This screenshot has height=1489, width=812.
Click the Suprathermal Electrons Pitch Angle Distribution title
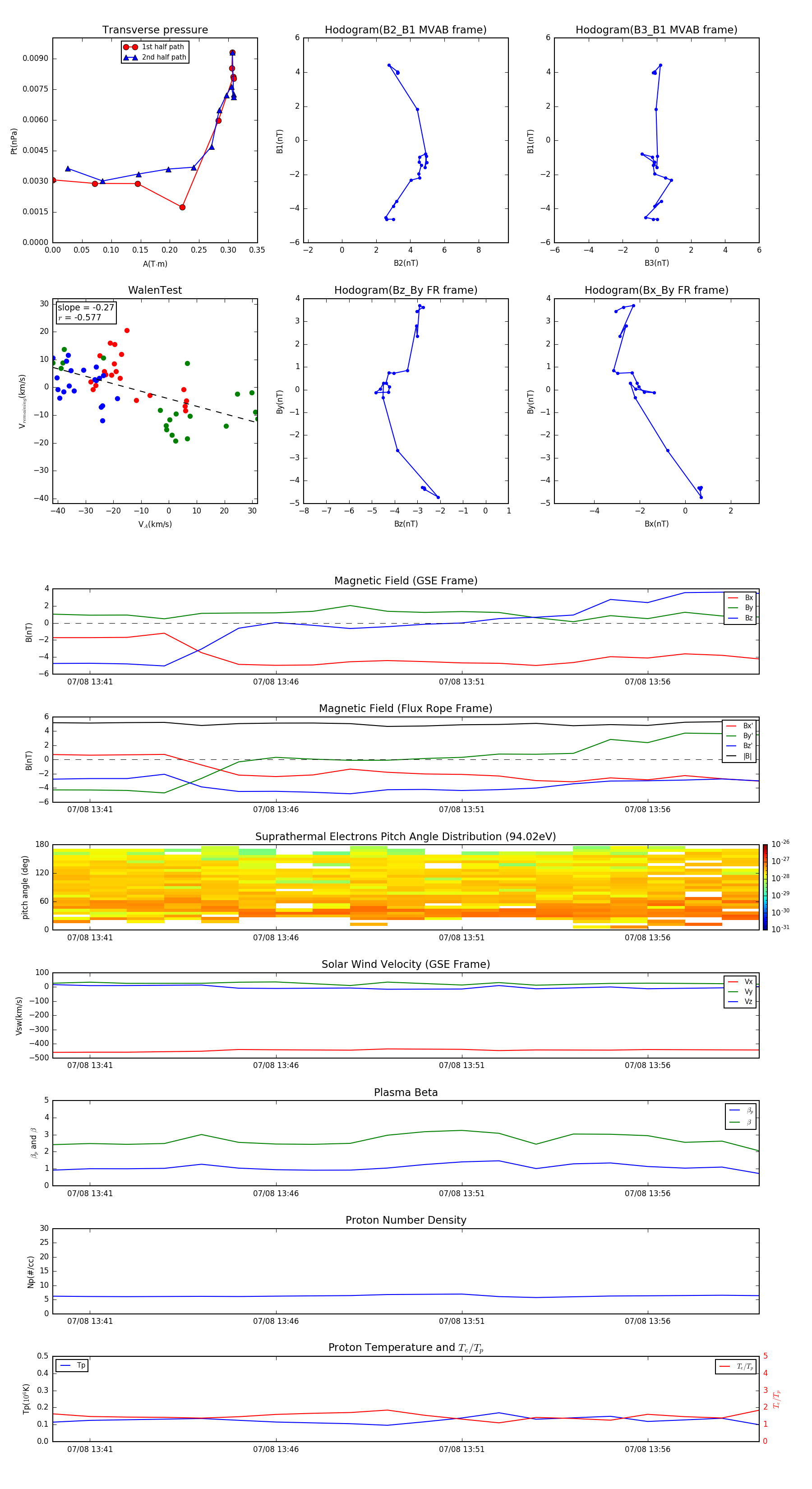click(406, 837)
